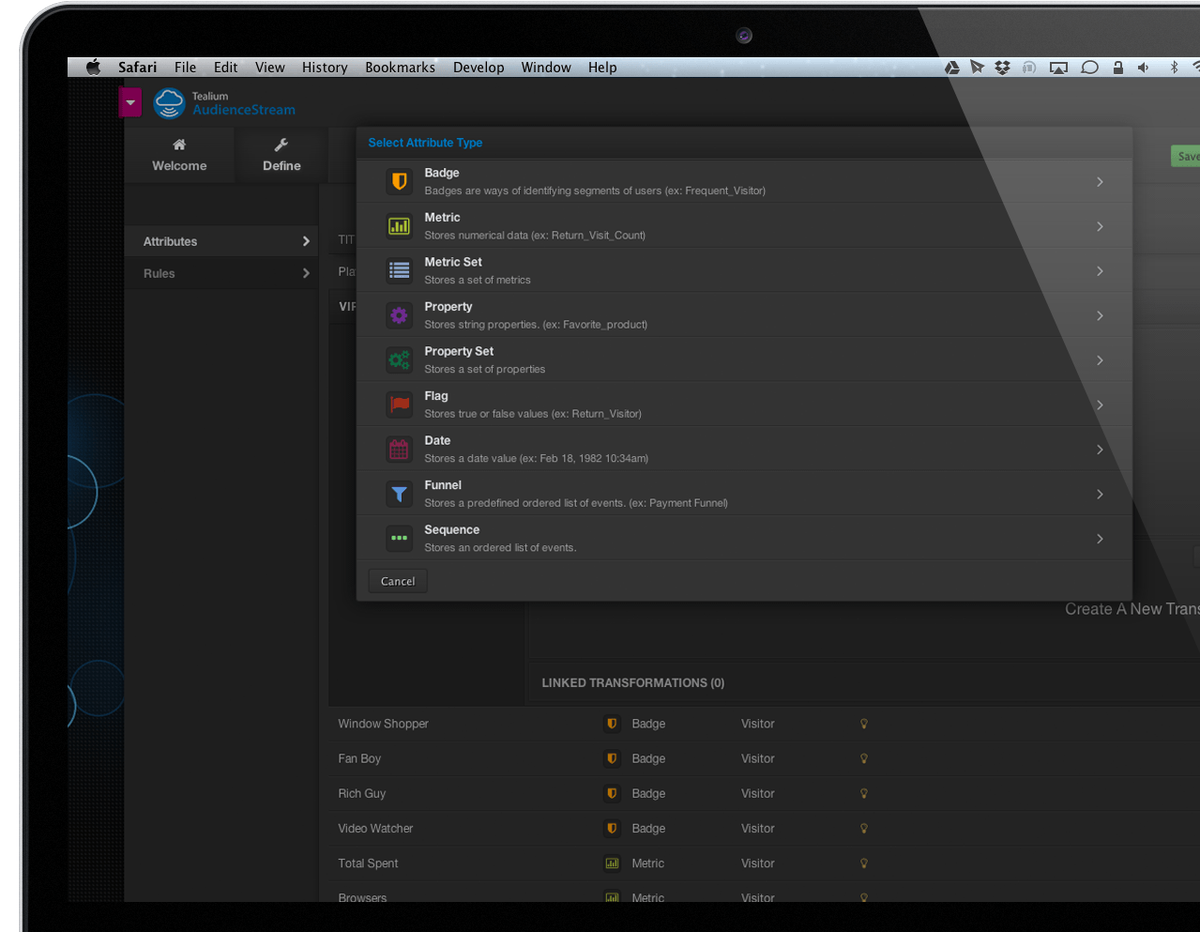Expand the Metric Set chevron
Viewport: 1200px width, 932px height.
1100,271
